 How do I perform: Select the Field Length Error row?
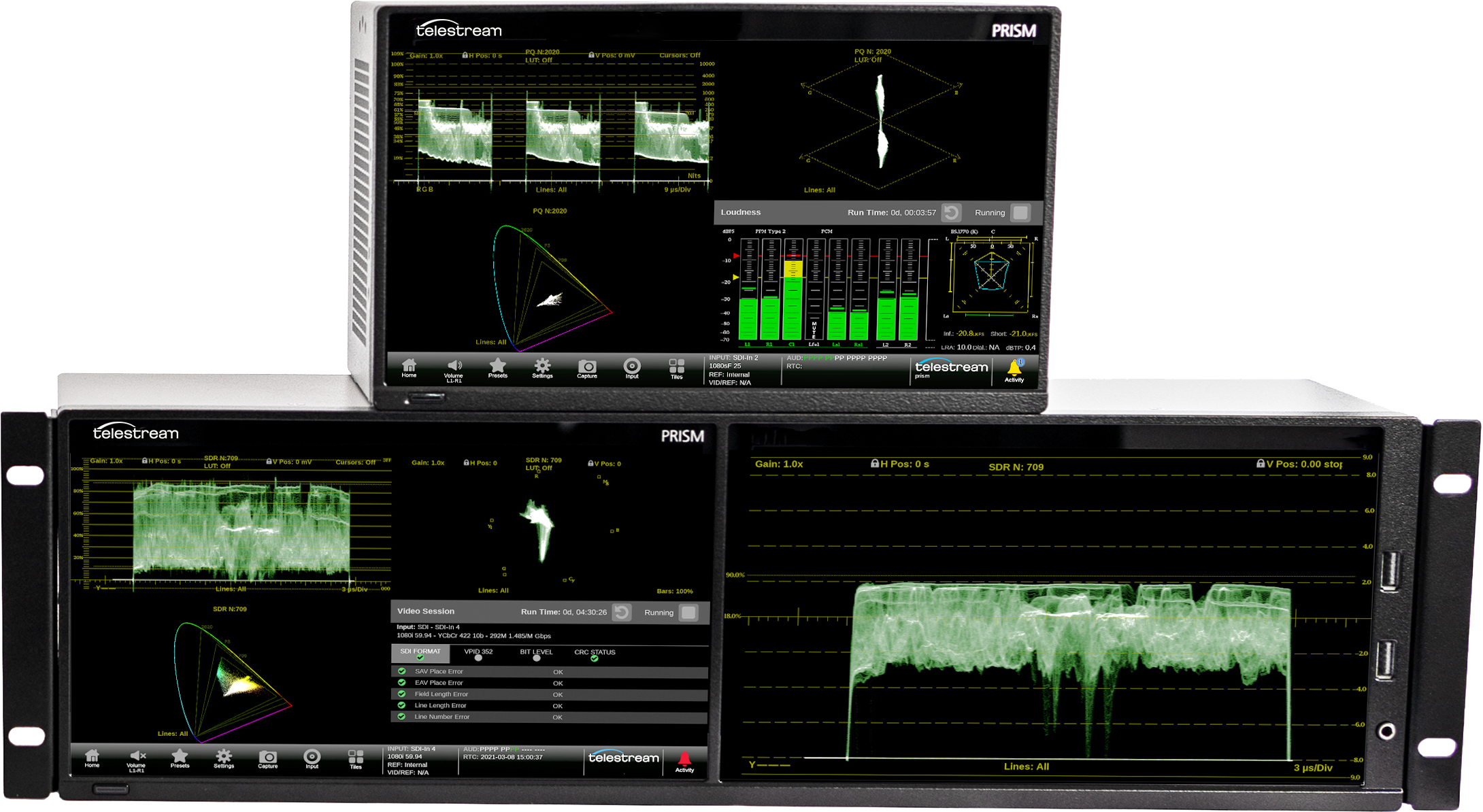(550, 694)
